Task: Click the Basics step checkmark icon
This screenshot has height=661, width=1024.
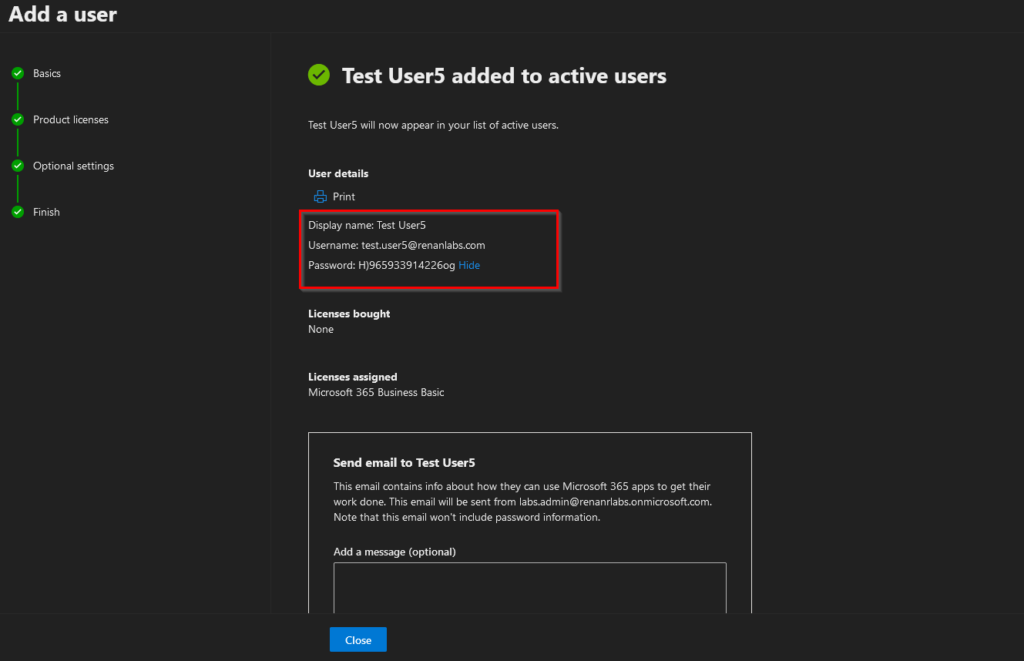Action: point(18,73)
